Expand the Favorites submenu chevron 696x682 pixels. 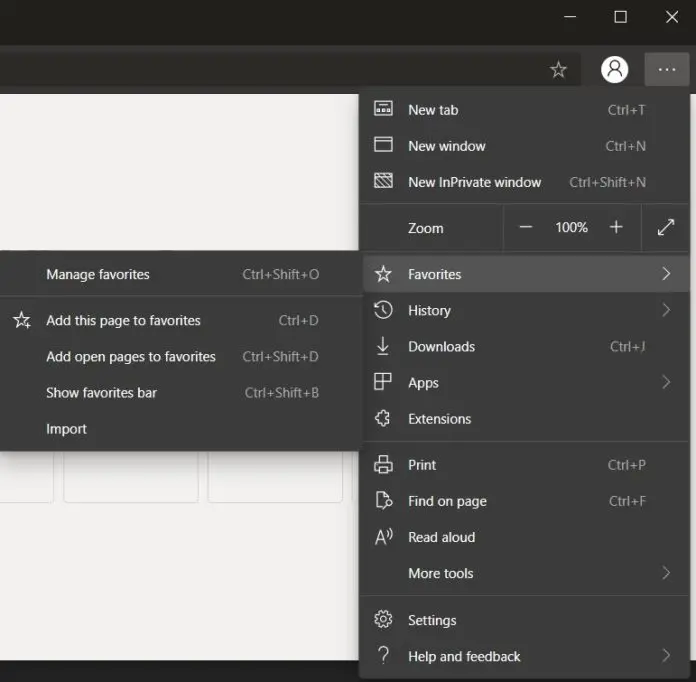(x=665, y=274)
